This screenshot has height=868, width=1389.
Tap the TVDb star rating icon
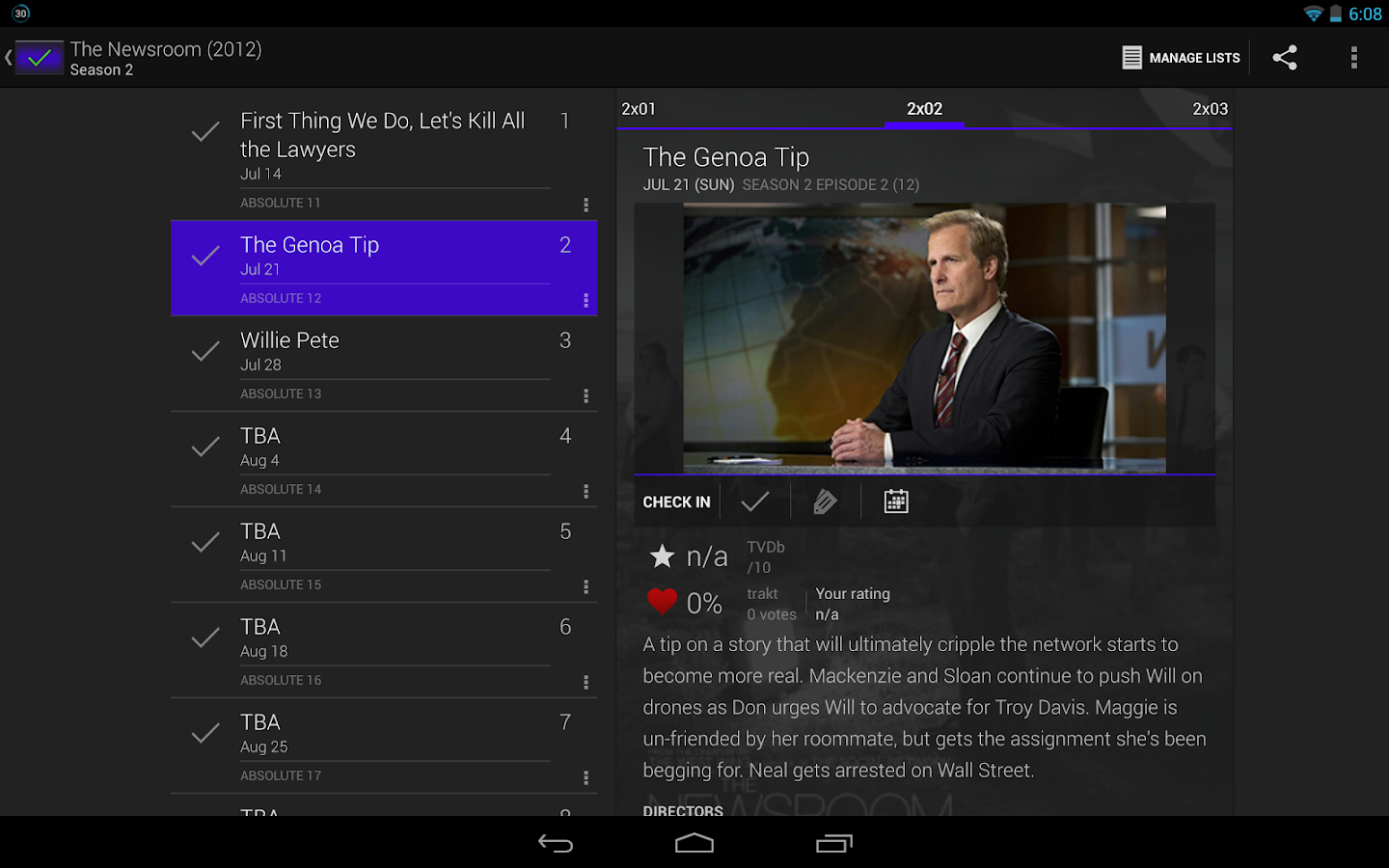click(x=663, y=556)
